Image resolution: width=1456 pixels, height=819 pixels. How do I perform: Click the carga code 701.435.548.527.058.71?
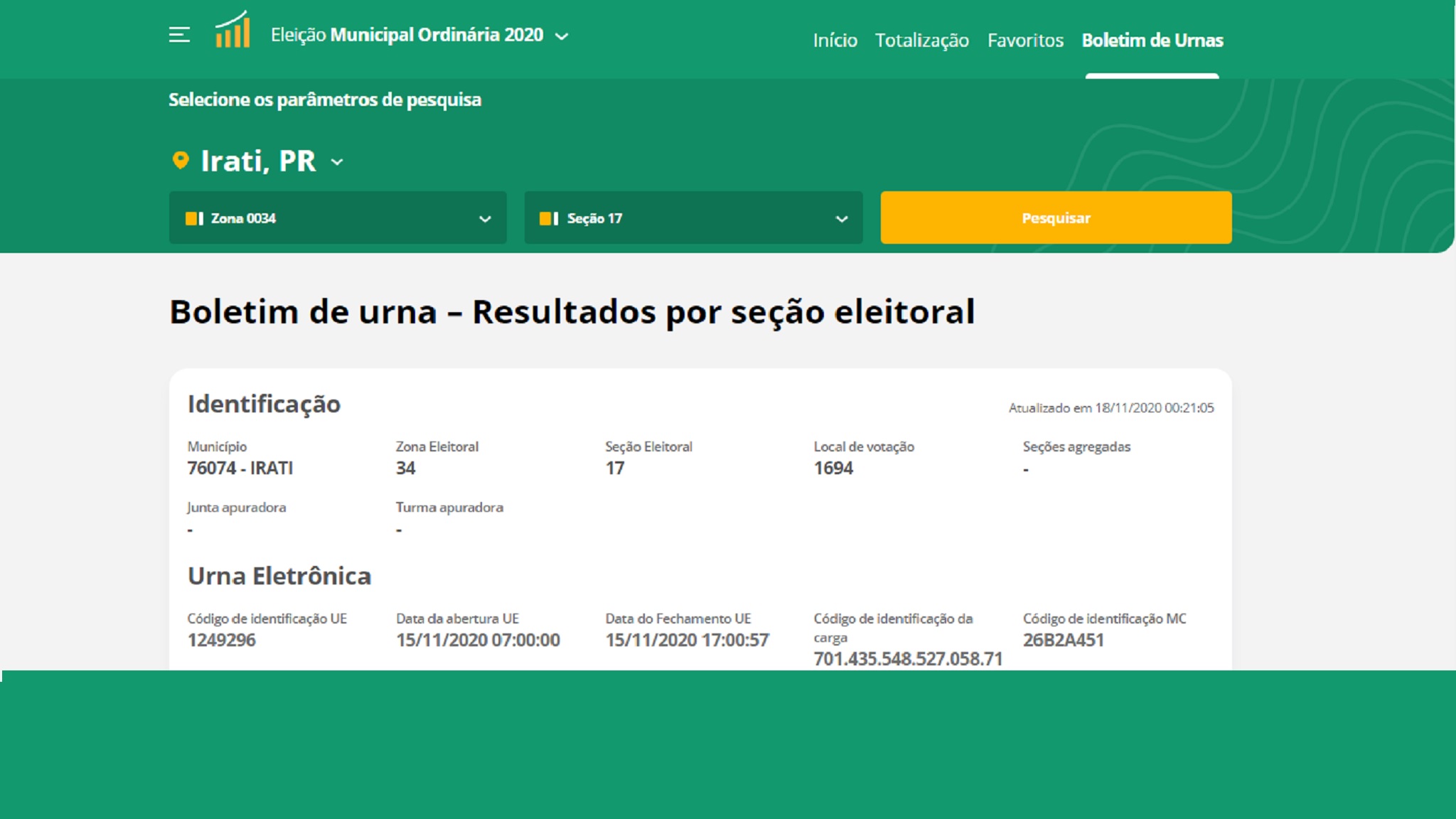tap(907, 658)
